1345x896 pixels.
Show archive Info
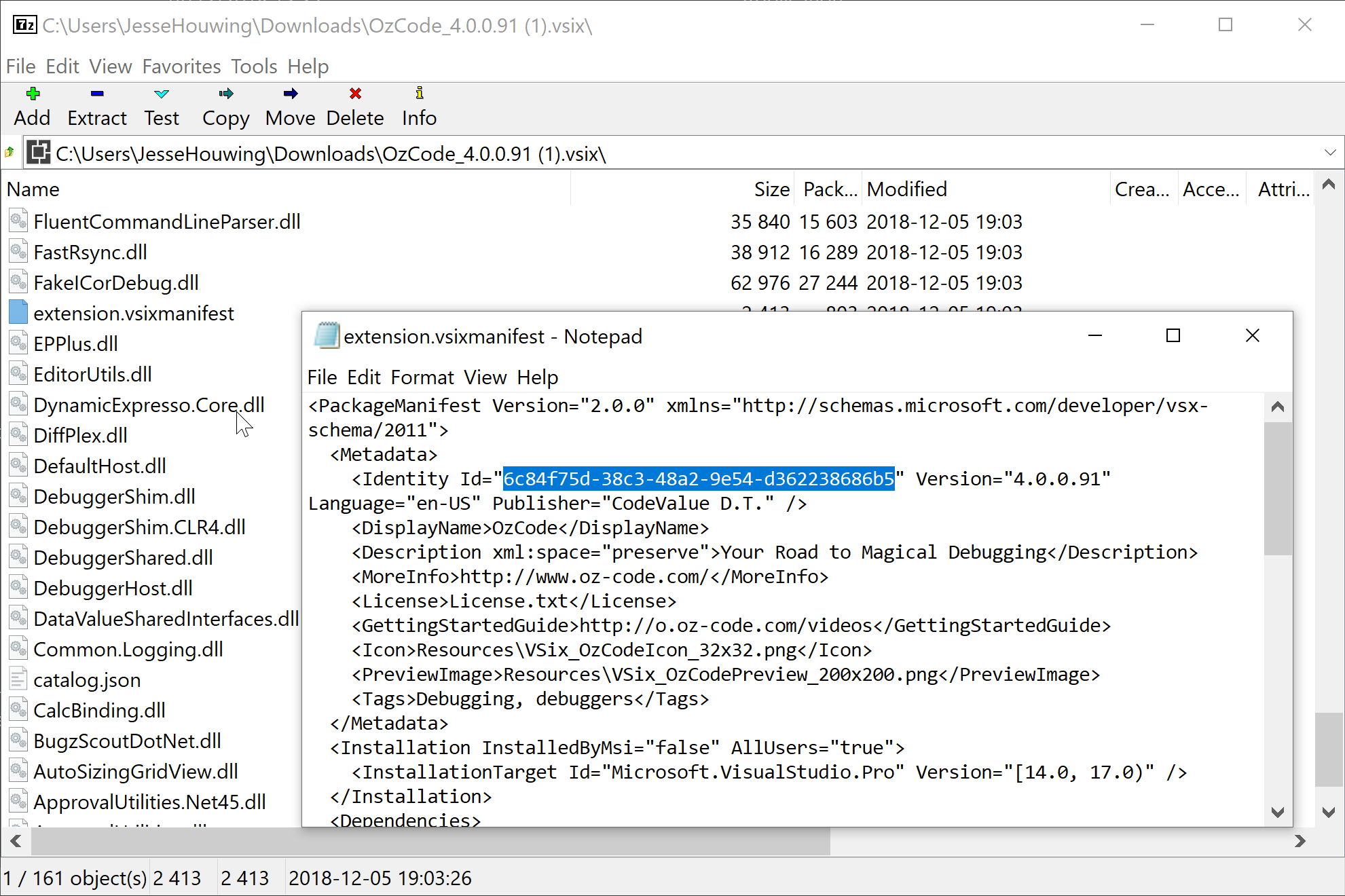pyautogui.click(x=418, y=107)
